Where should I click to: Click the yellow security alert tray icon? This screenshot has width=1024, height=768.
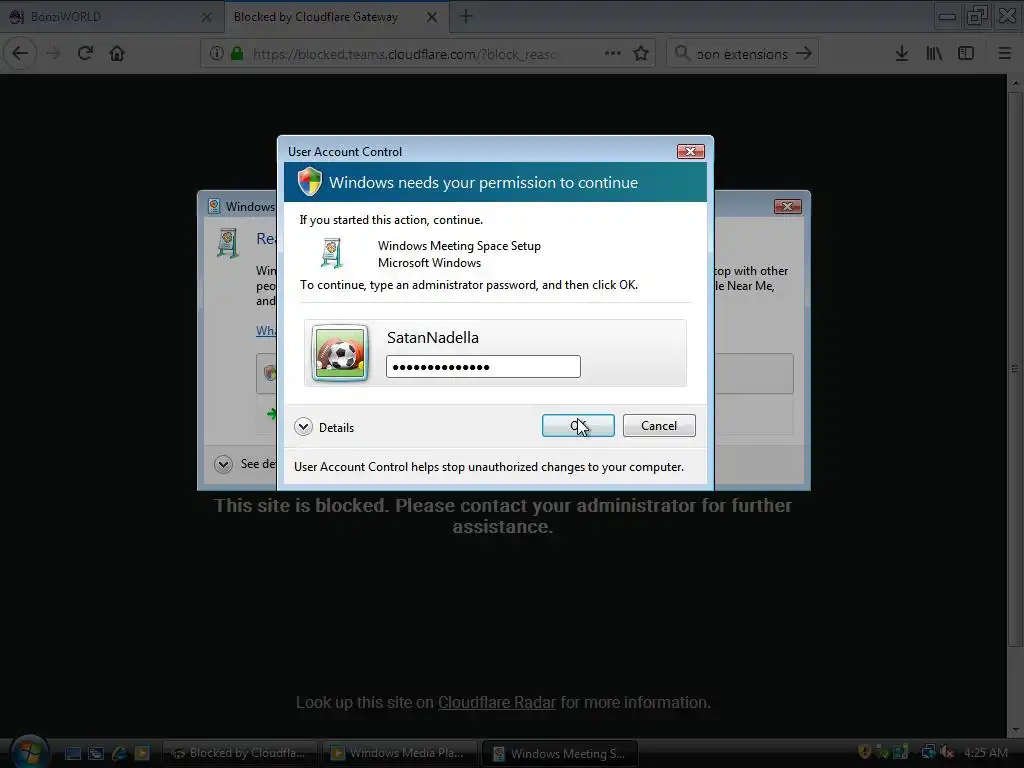[864, 752]
